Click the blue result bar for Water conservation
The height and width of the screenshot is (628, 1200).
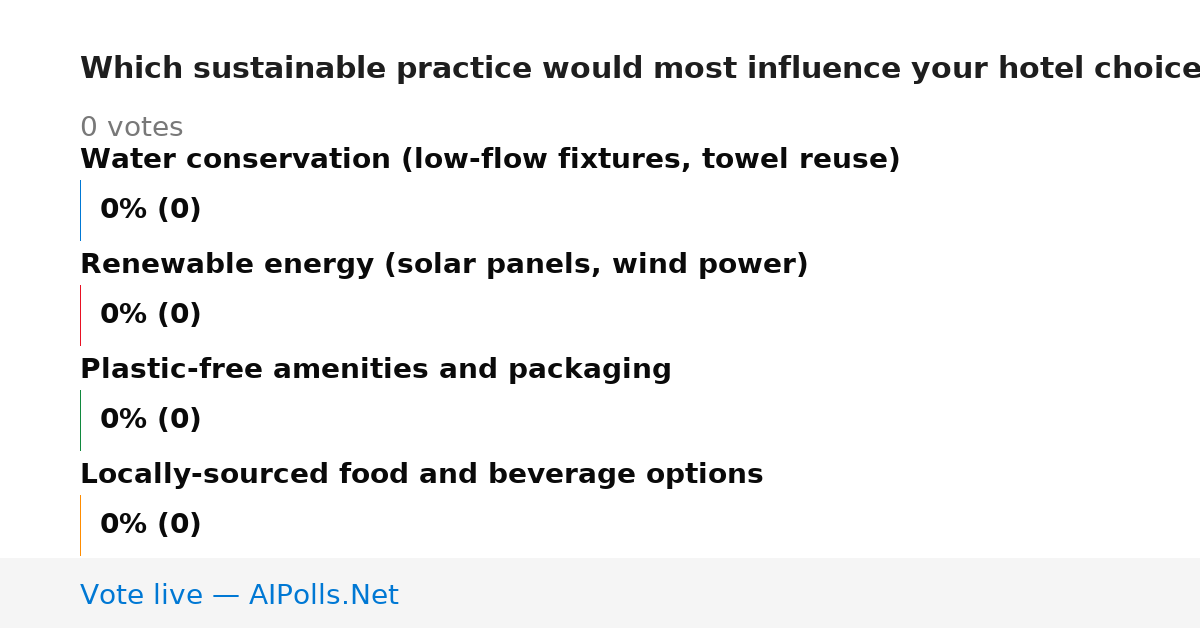[x=80, y=210]
